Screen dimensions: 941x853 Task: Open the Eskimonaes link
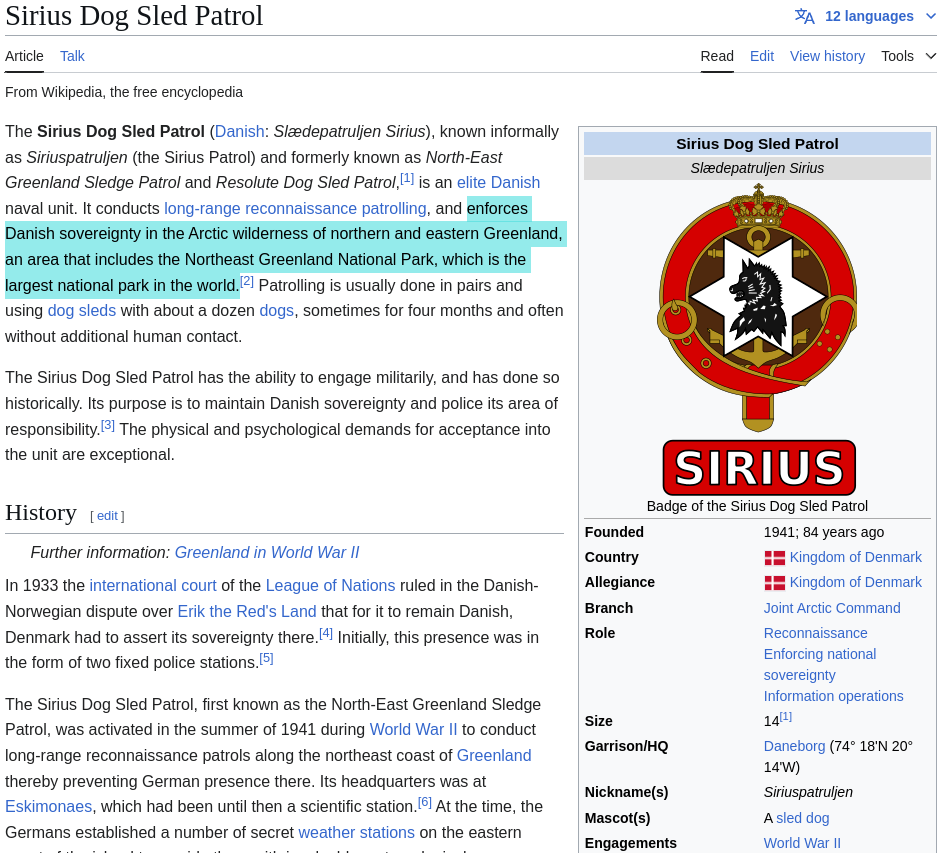(49, 806)
